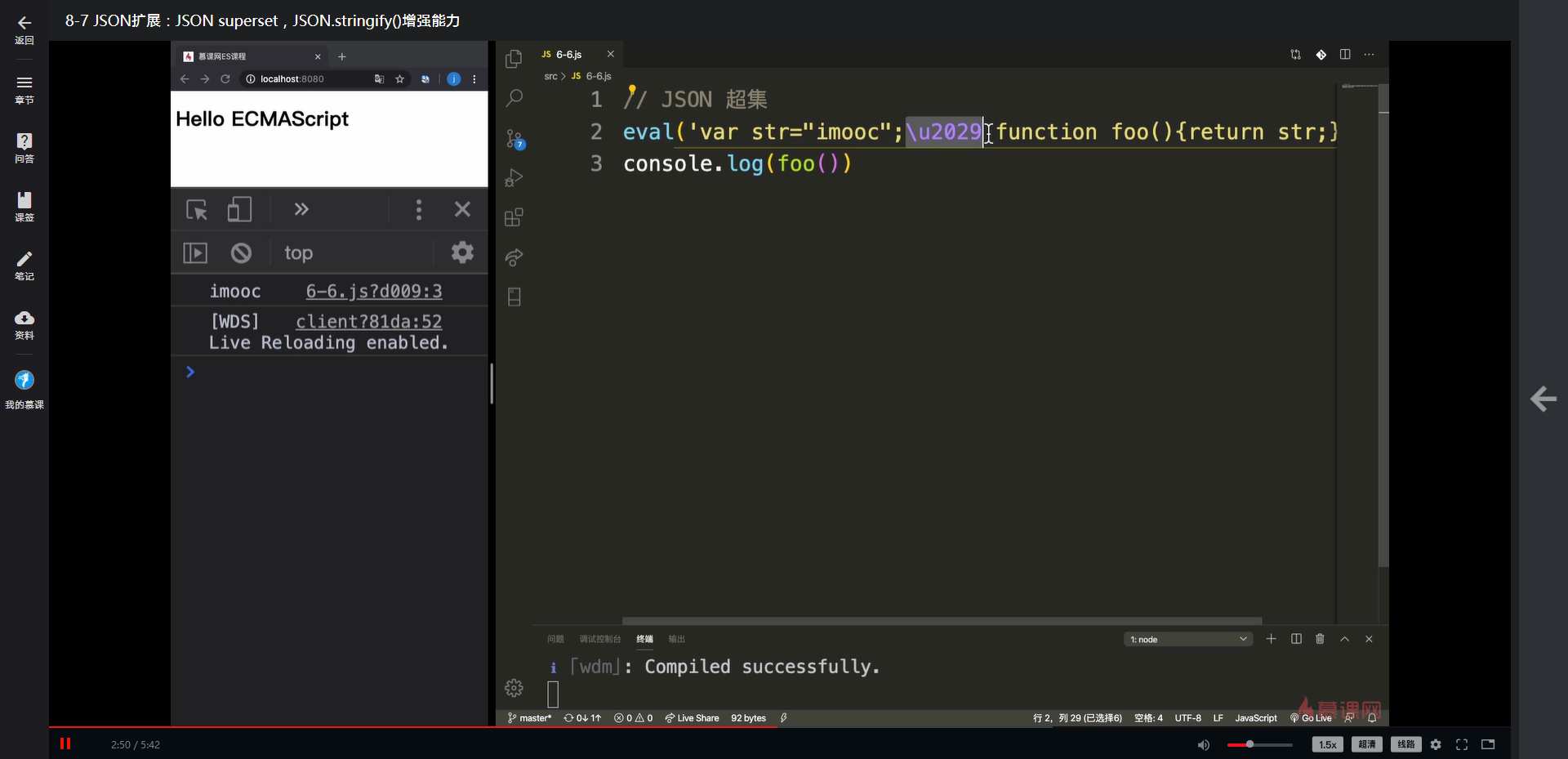Change playback speed from 1.5x
1568x759 pixels.
click(1327, 744)
